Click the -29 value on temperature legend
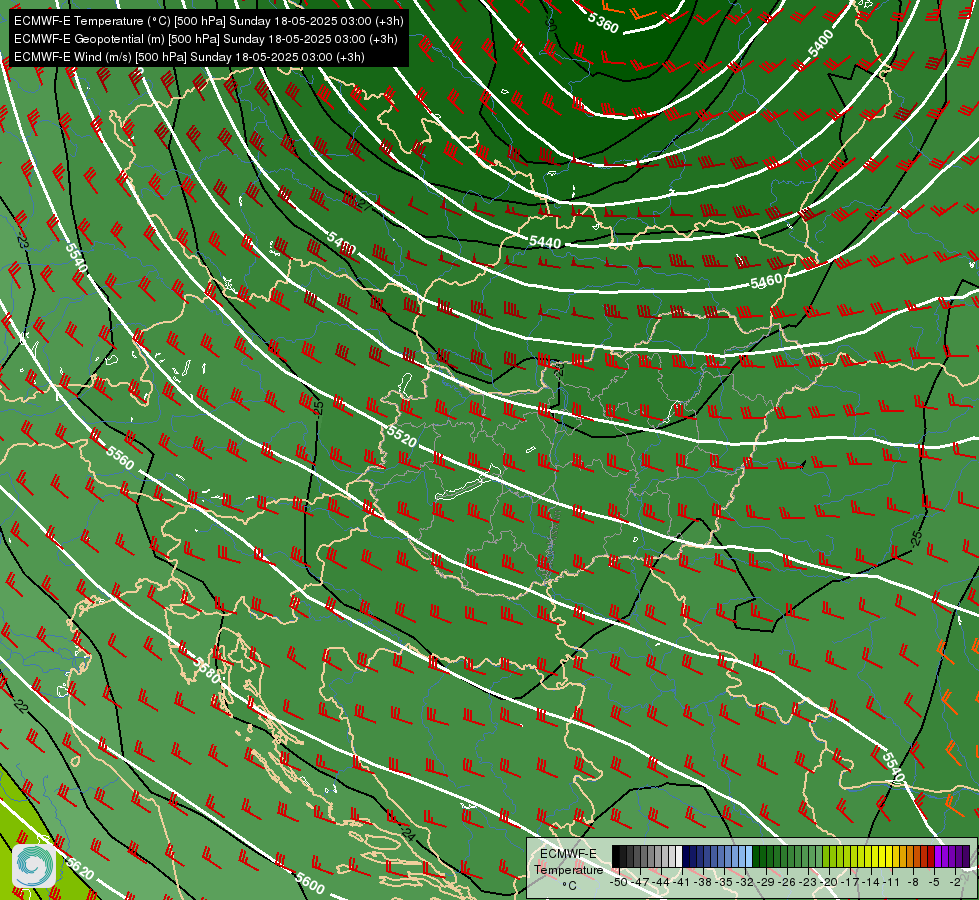The width and height of the screenshot is (979, 900). pos(767,882)
